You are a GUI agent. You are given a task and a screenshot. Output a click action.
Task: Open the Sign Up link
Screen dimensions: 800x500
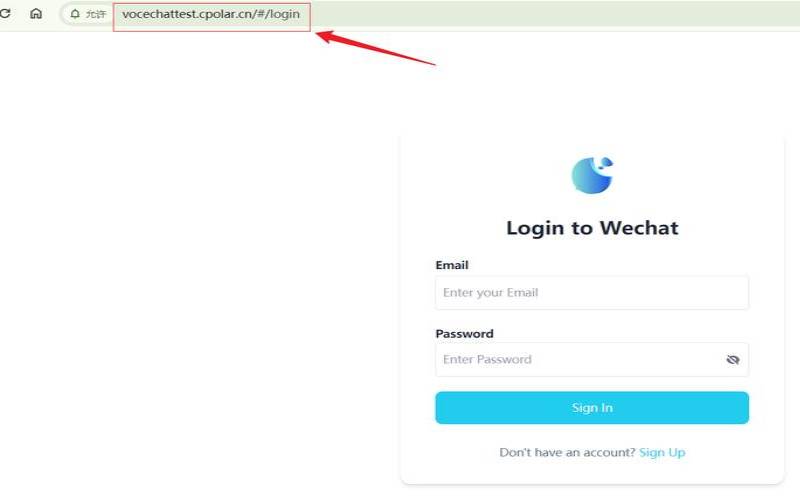662,453
